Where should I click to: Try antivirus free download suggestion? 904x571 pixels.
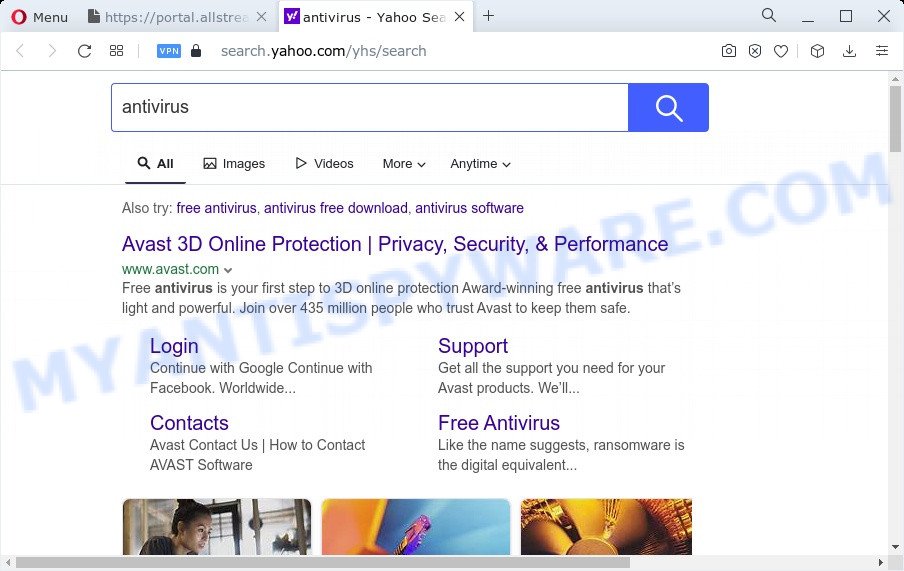coord(336,208)
